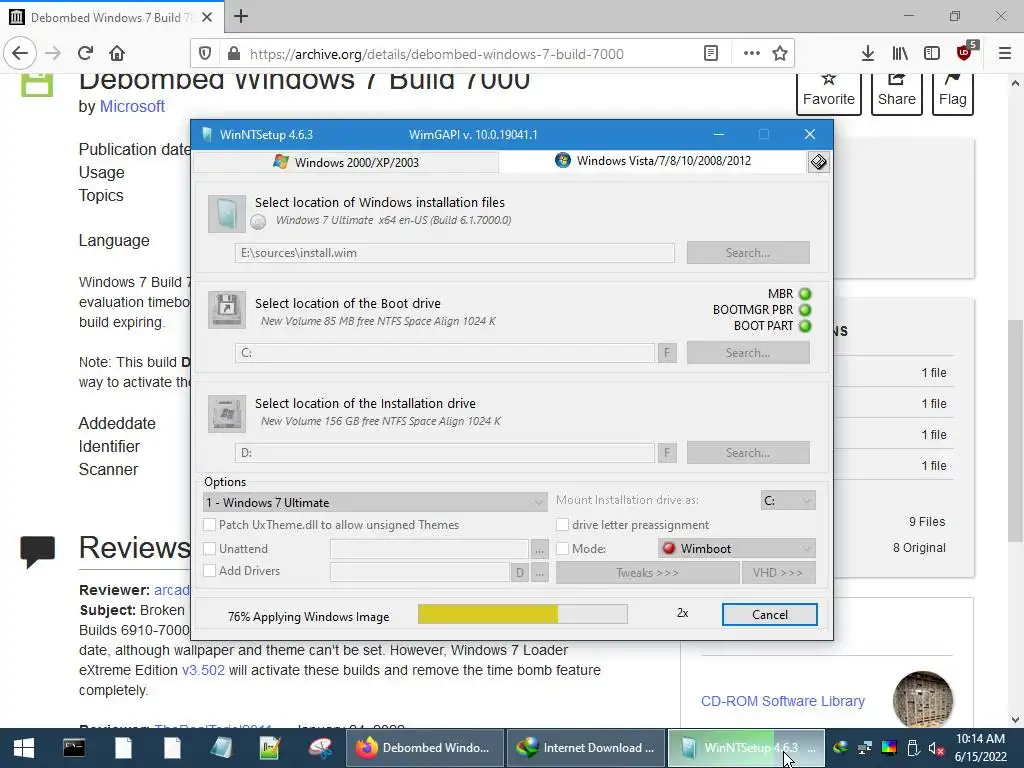
Task: Select the Debombed Windows 7 browser tab
Action: [111, 17]
